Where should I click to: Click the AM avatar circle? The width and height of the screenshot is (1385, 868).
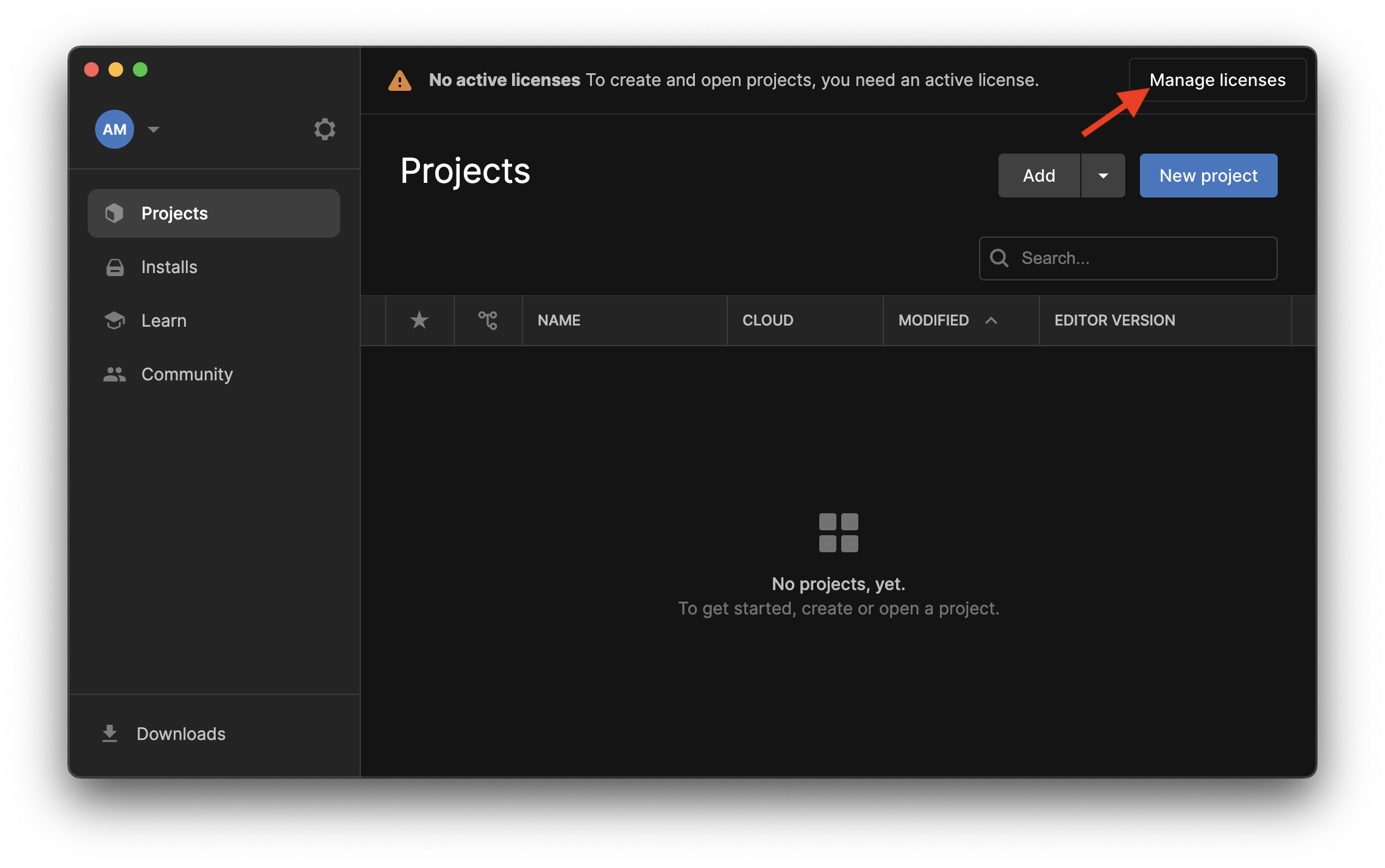114,129
